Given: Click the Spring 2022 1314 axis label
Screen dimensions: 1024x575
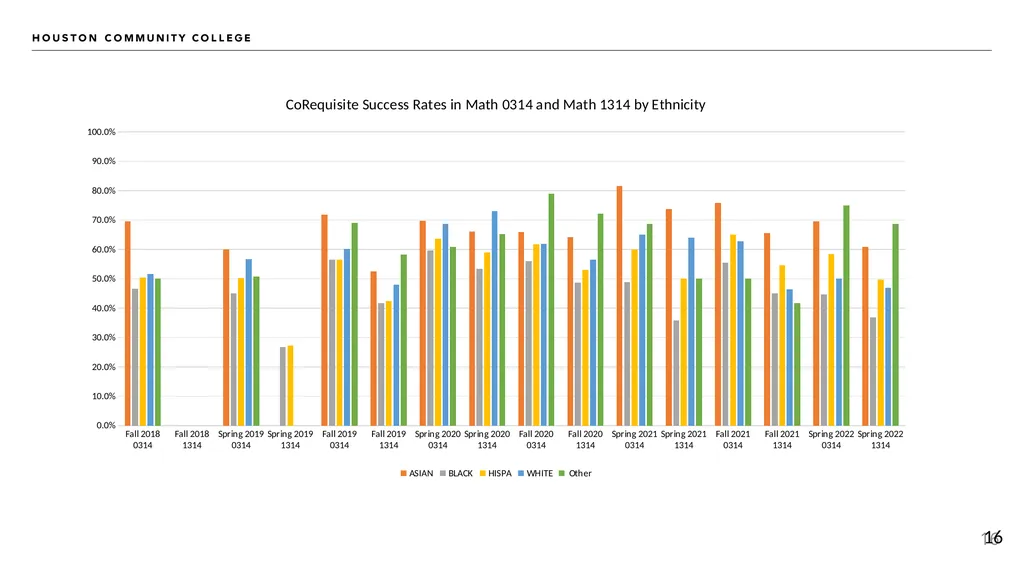Looking at the screenshot, I should (880, 440).
